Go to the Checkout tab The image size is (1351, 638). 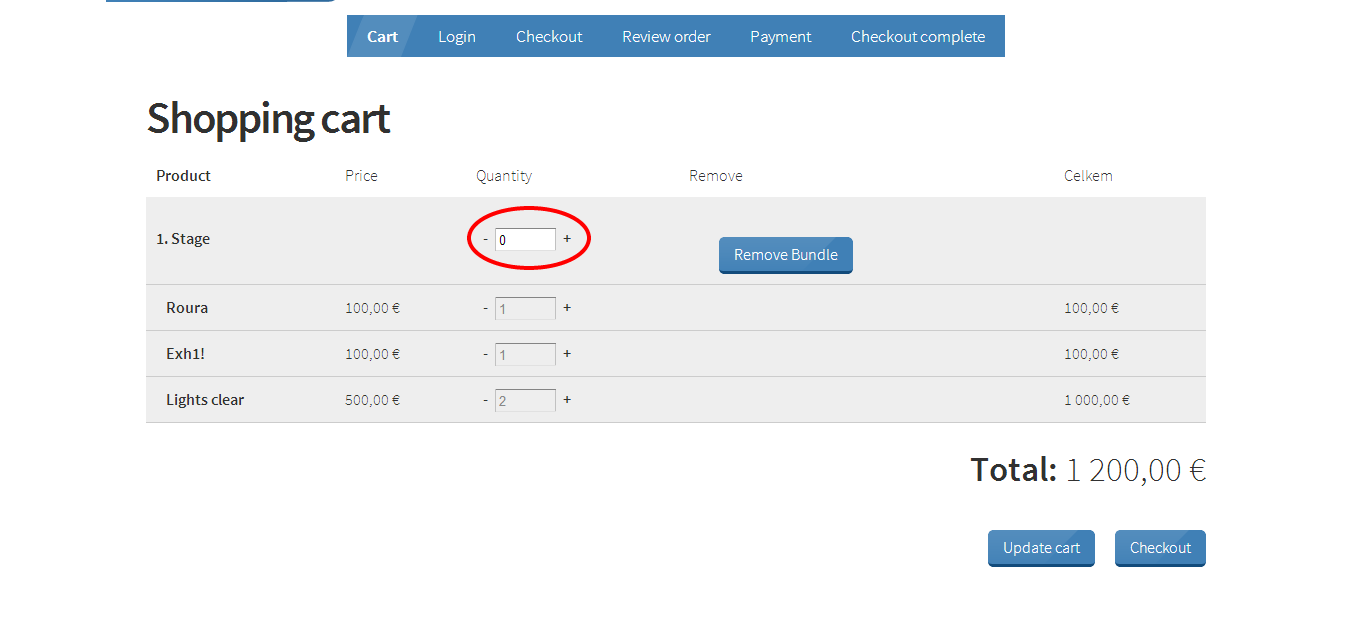[x=549, y=36]
